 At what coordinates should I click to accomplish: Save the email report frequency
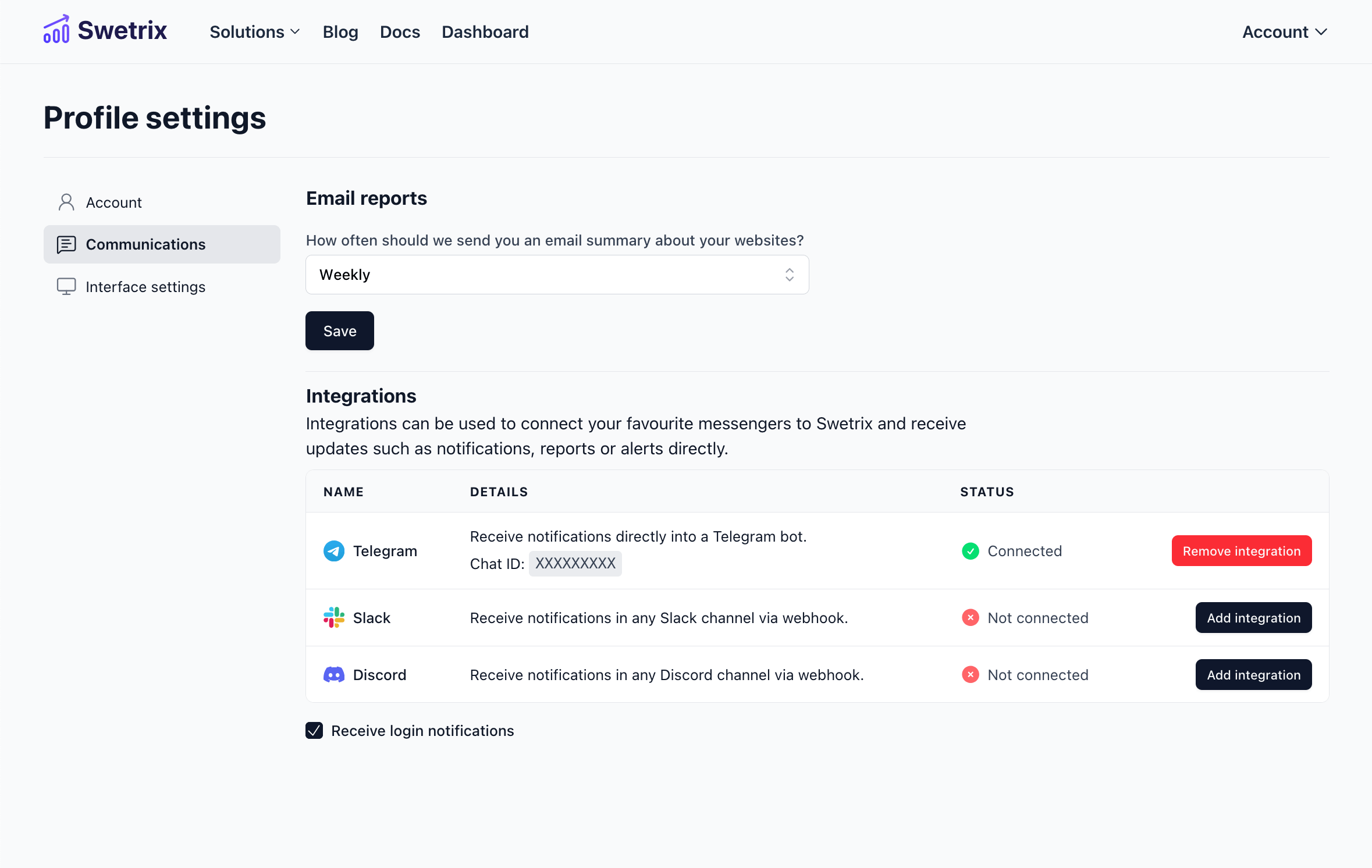pyautogui.click(x=339, y=330)
